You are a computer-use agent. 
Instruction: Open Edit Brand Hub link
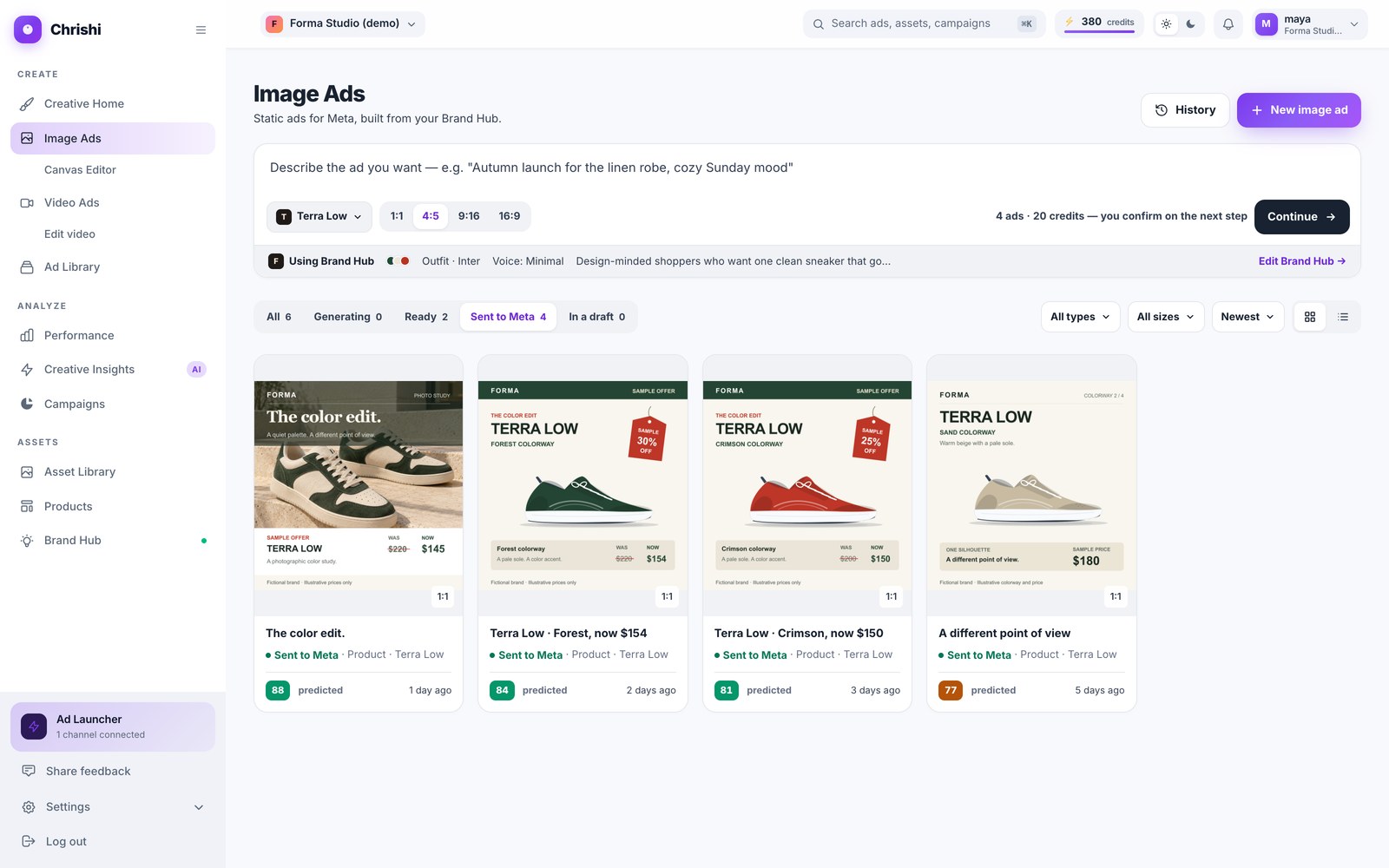click(x=1301, y=261)
